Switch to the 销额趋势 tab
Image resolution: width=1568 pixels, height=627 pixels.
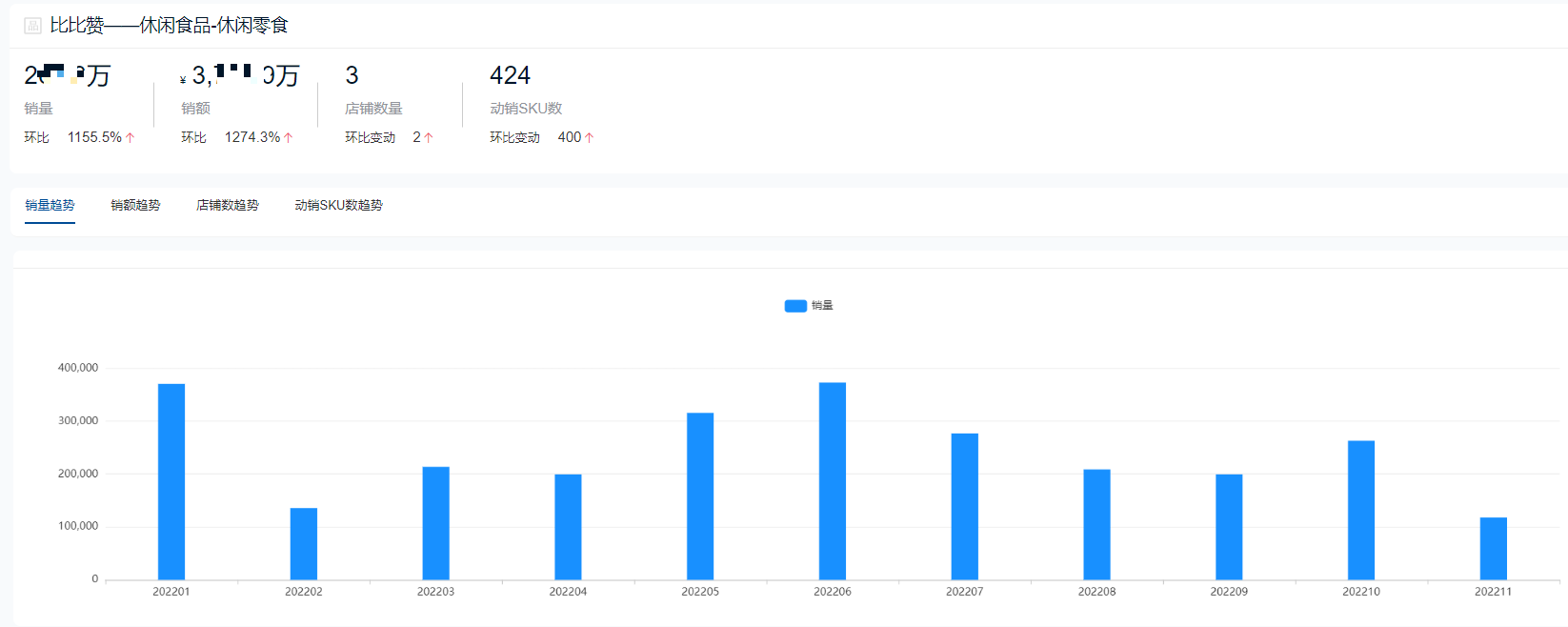[x=135, y=205]
